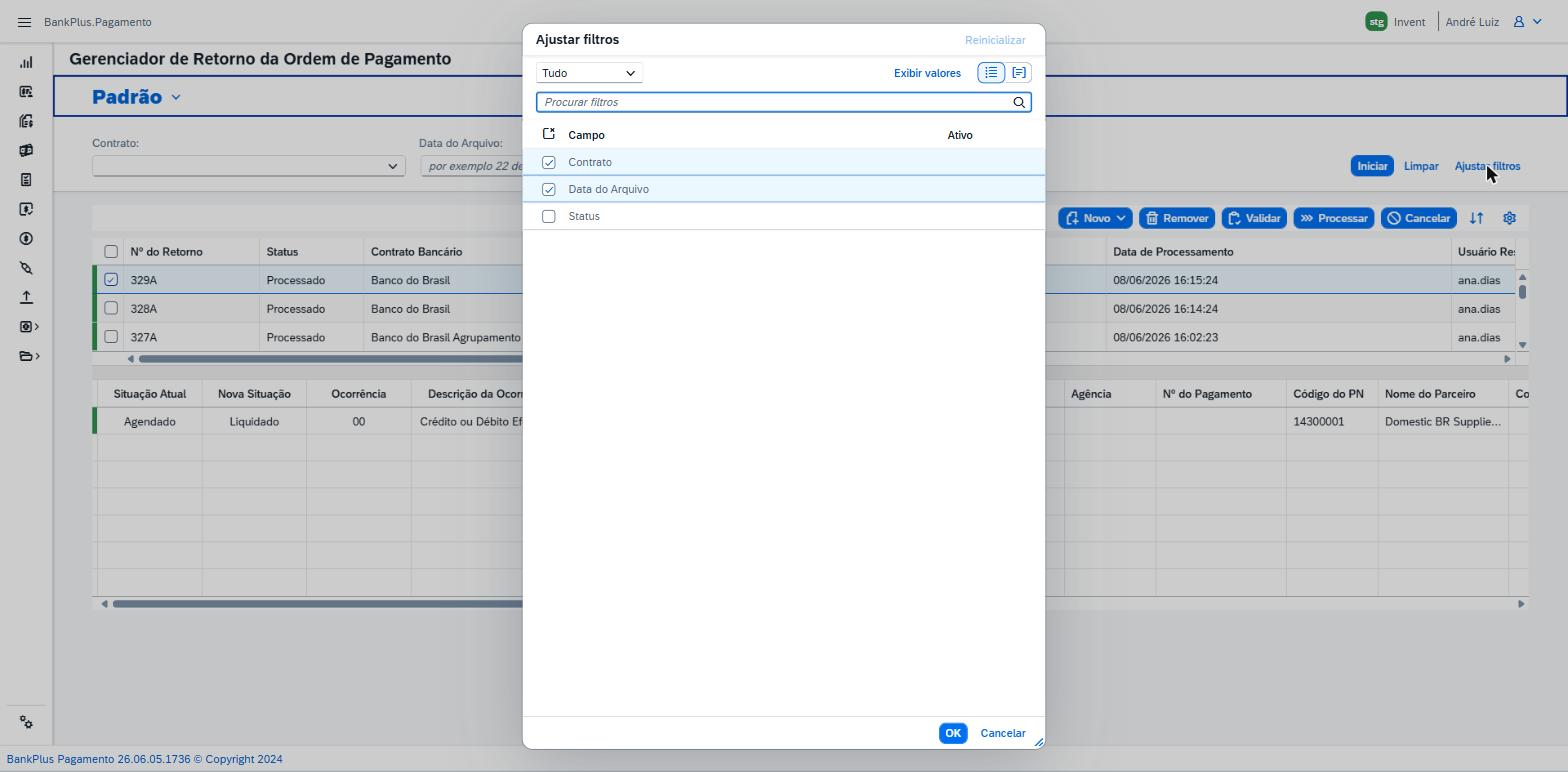Click the magnifier in Procurar filtros field
This screenshot has height=772, width=1568.
point(1019,102)
